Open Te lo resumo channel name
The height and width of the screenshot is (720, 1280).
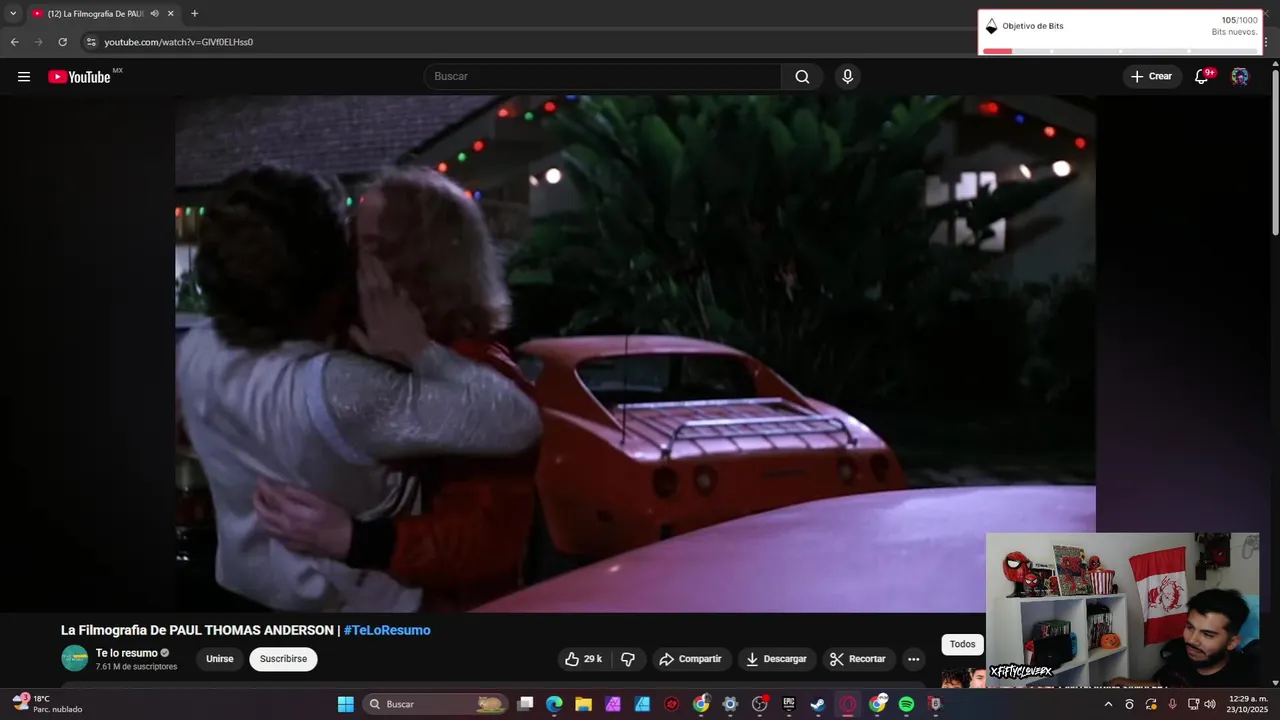pos(126,653)
